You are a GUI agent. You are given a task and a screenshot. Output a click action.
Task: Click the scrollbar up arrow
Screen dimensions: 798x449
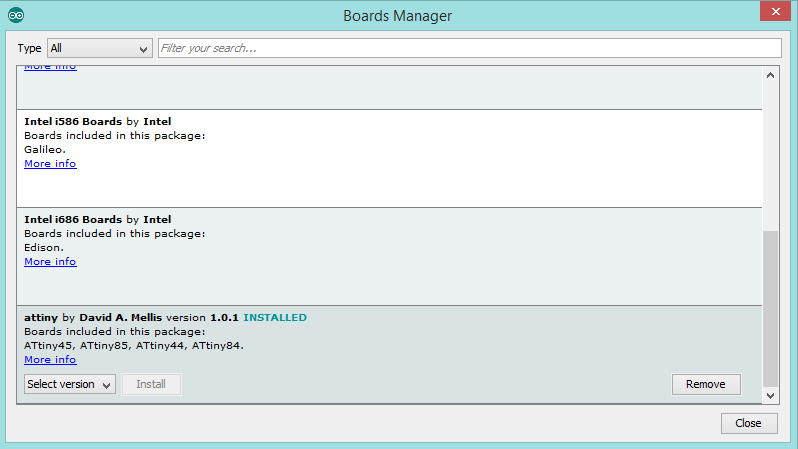click(770, 75)
